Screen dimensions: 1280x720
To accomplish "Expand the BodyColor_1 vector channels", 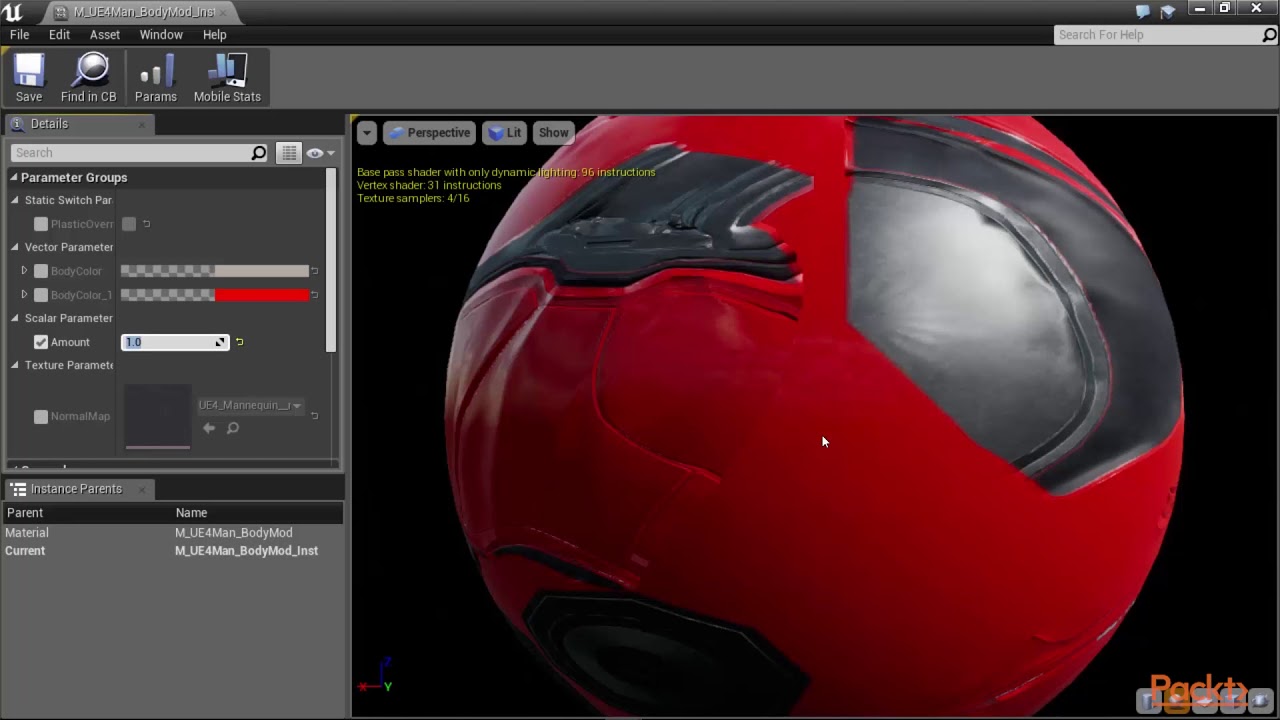I will (24, 295).
